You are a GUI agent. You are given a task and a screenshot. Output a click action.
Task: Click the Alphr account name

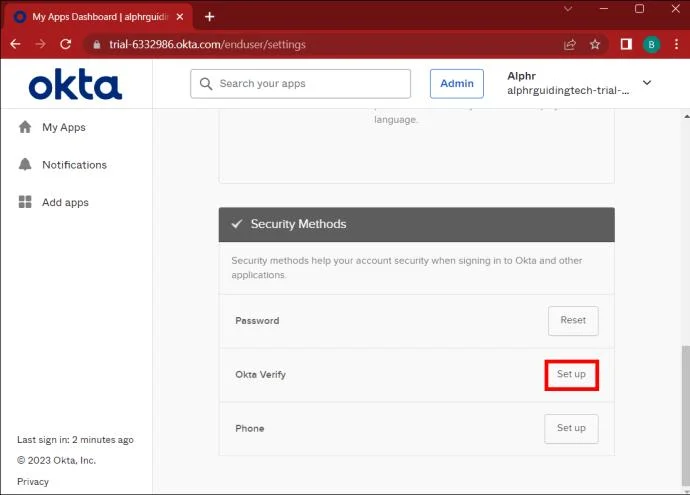click(x=521, y=76)
